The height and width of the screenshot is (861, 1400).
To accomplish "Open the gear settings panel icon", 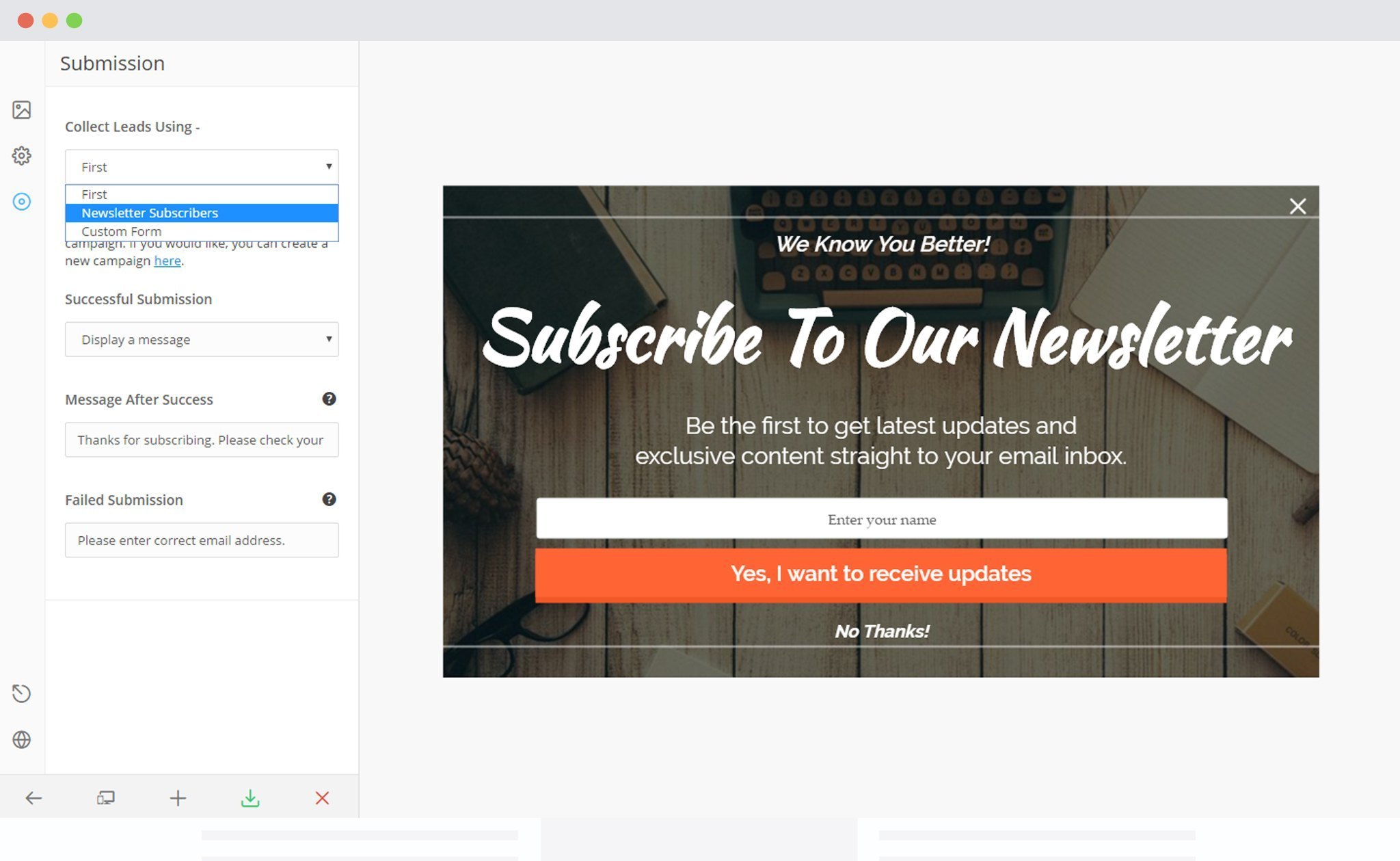I will click(x=22, y=156).
